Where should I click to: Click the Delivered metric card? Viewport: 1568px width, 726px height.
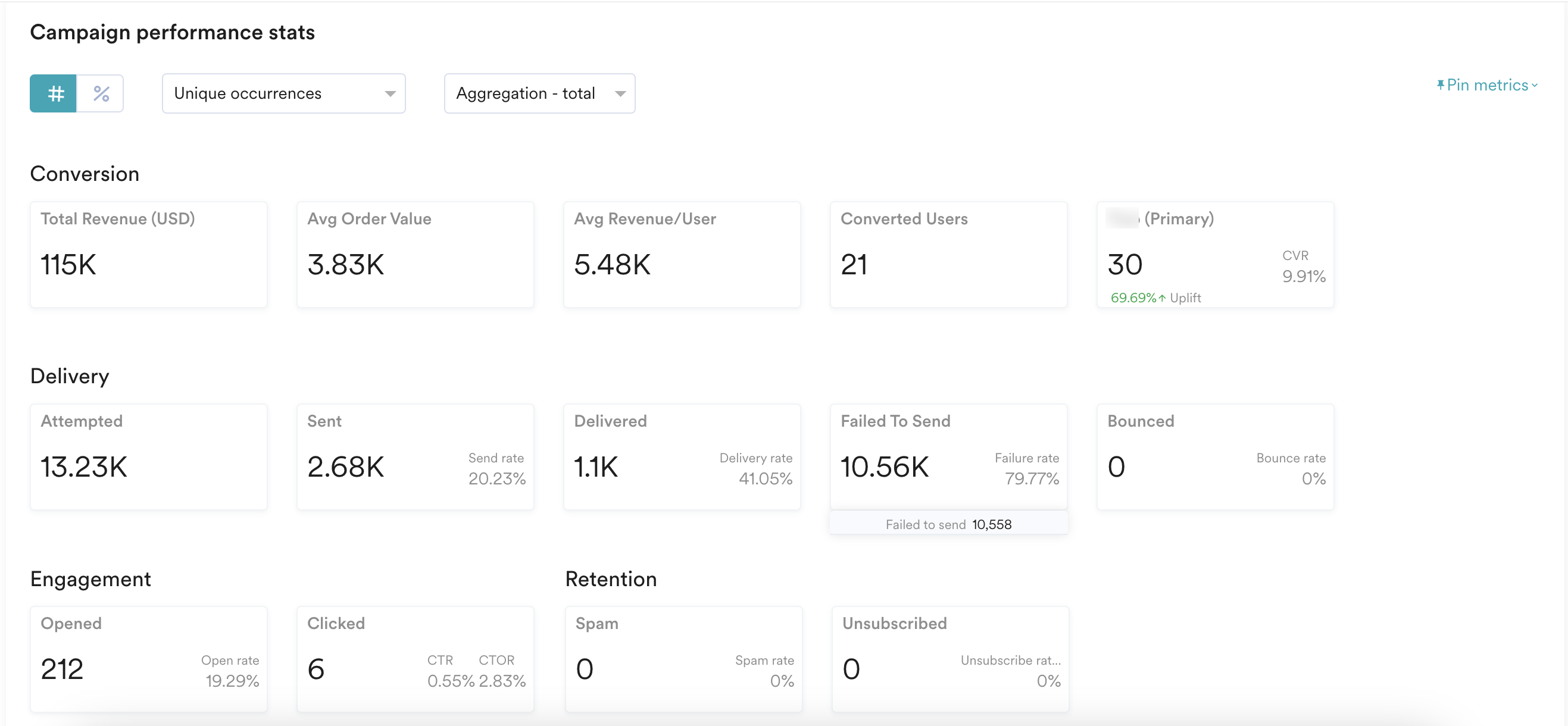[x=682, y=457]
